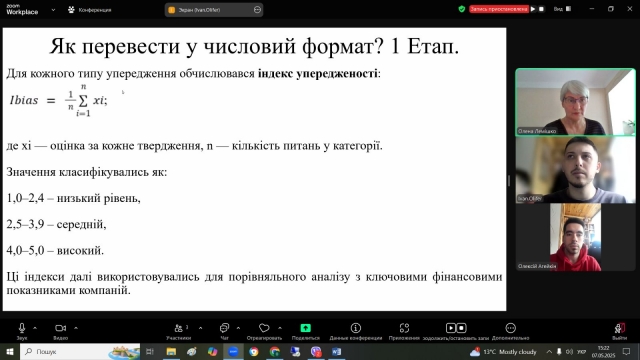Click the text '4,0–5,0 – високий.'

(x=55, y=251)
